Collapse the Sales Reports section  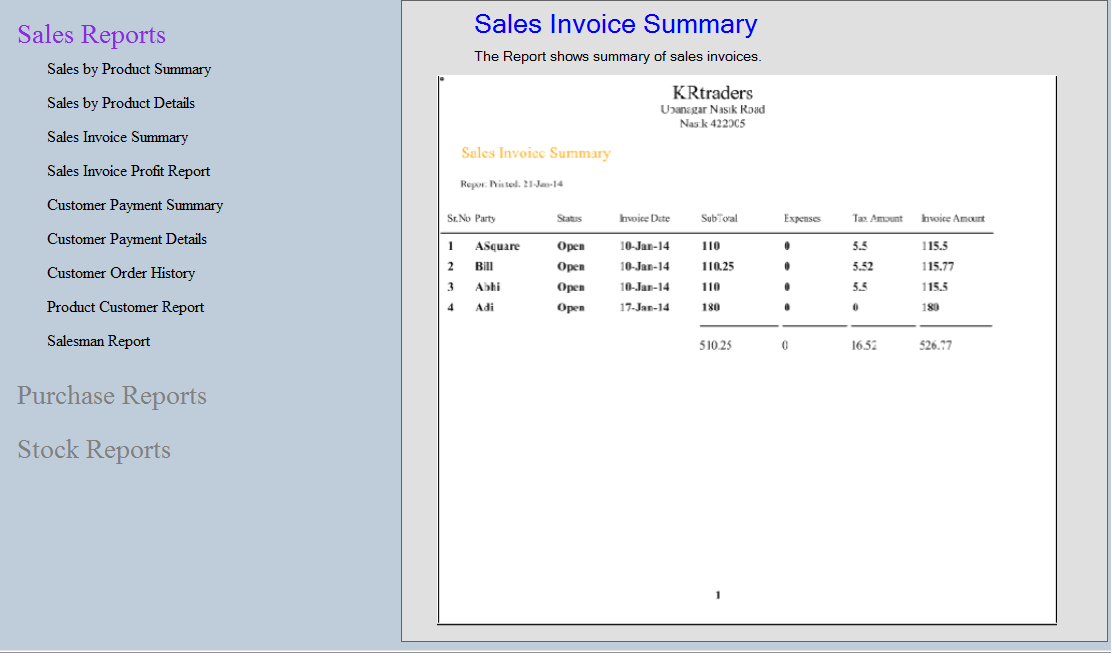pyautogui.click(x=91, y=35)
